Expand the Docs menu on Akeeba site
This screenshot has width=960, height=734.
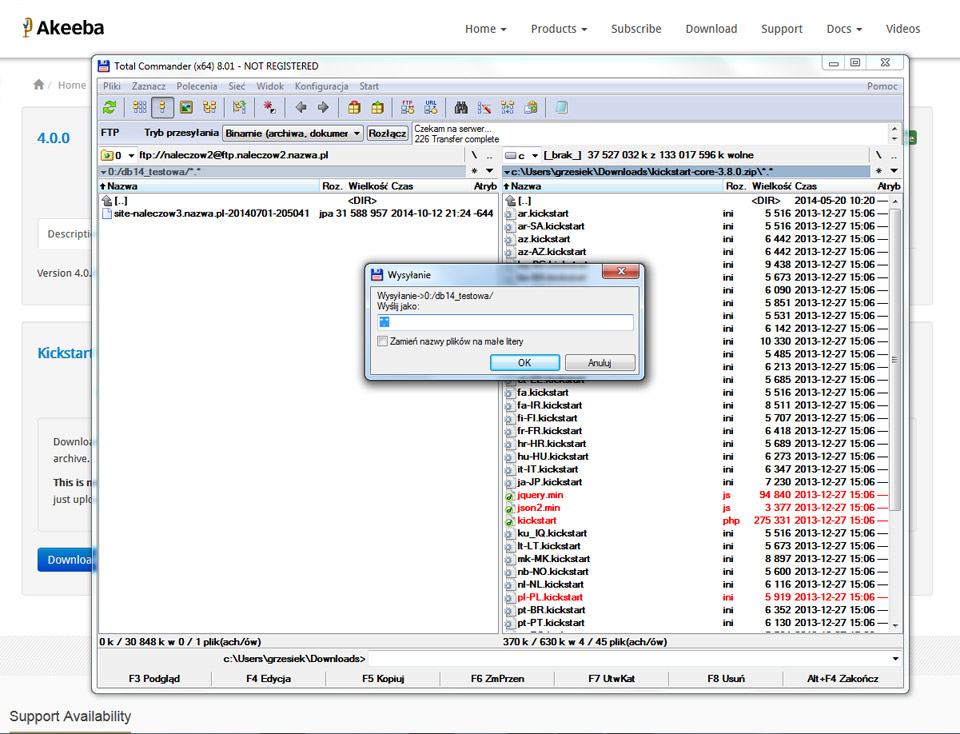844,29
